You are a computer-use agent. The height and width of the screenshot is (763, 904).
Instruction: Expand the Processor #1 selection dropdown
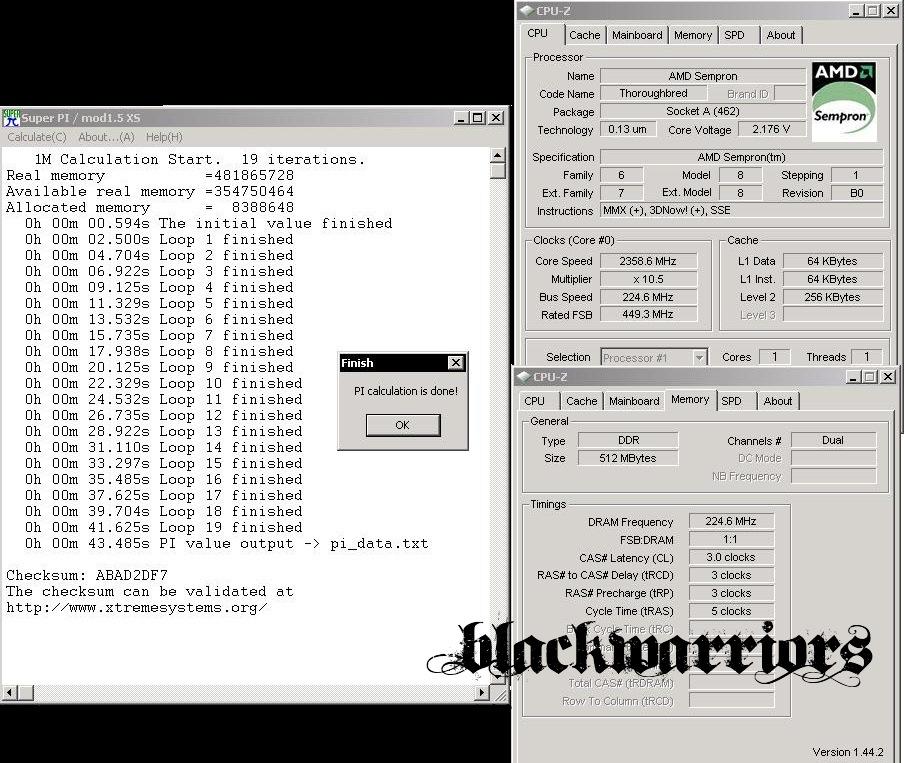[x=699, y=358]
